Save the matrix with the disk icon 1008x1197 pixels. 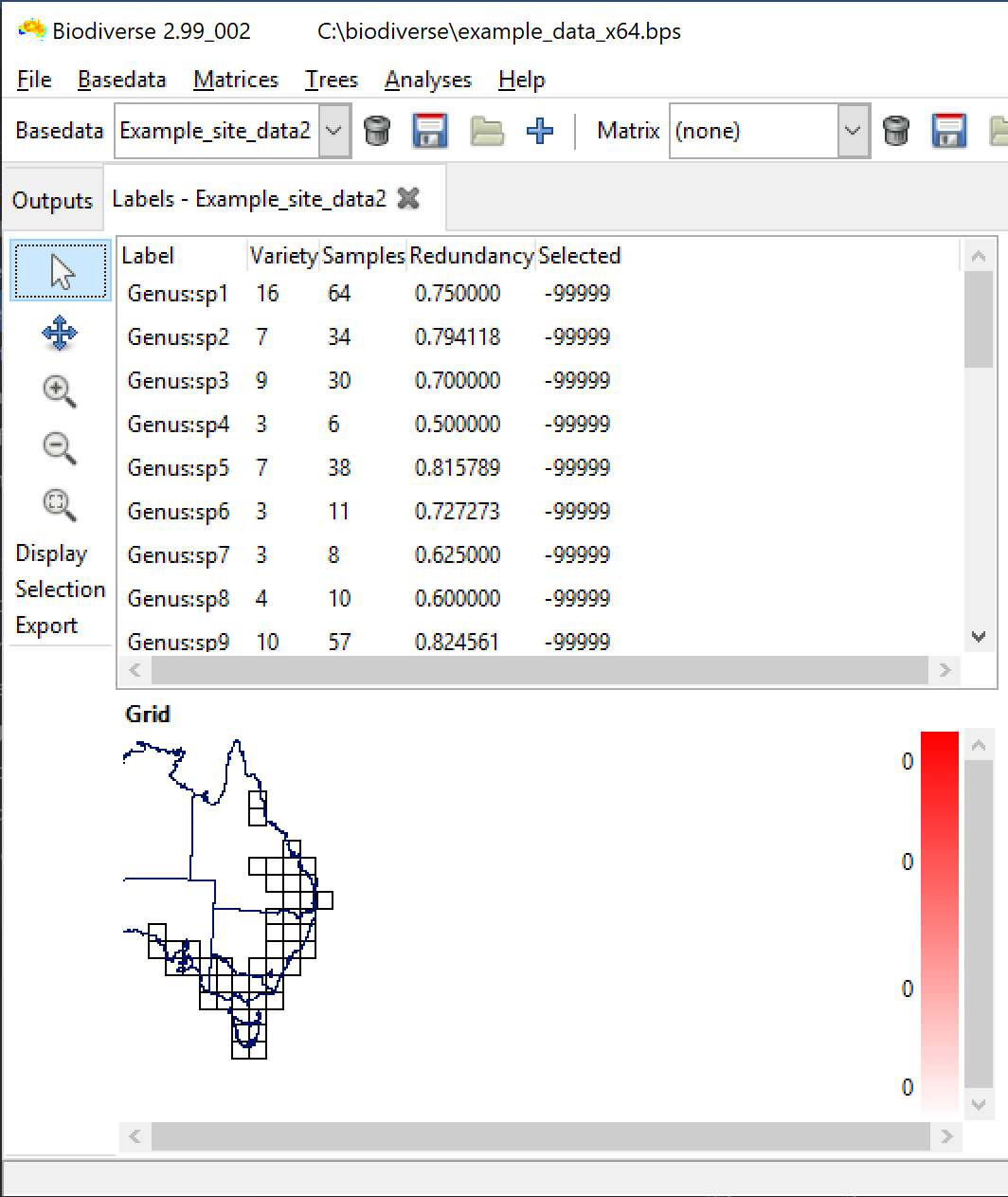coord(947,131)
